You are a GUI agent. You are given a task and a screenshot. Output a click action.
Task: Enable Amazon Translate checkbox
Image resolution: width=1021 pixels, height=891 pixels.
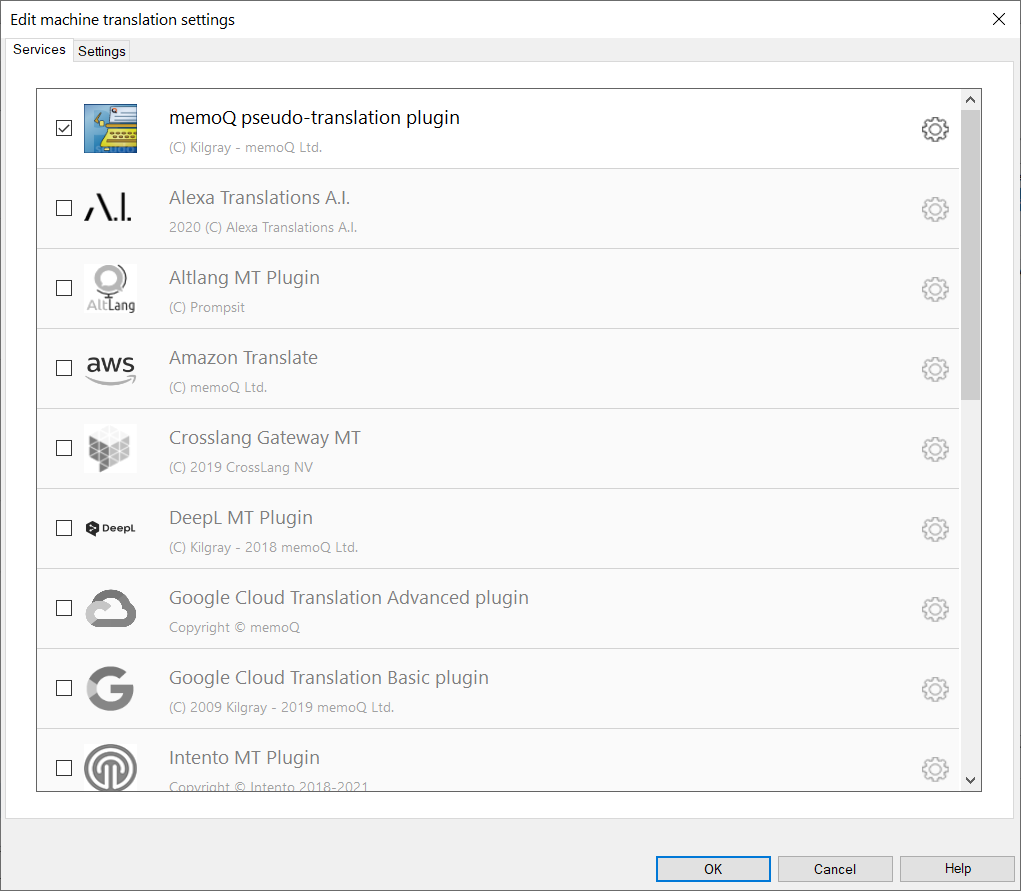click(64, 368)
